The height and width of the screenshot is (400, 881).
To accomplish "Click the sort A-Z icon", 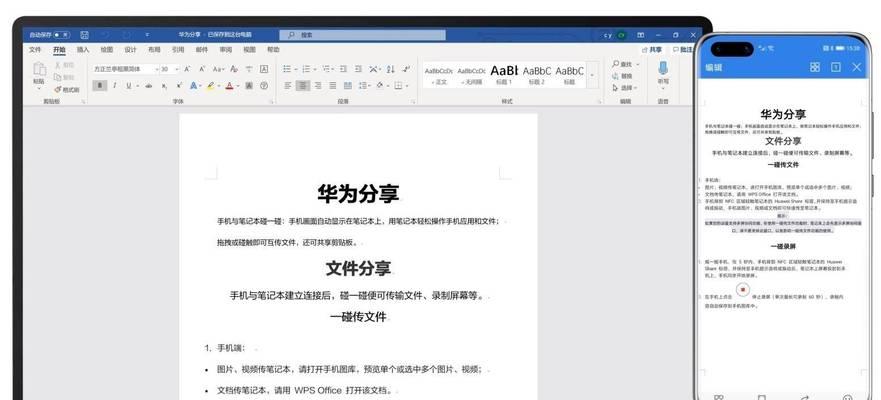I will point(390,69).
